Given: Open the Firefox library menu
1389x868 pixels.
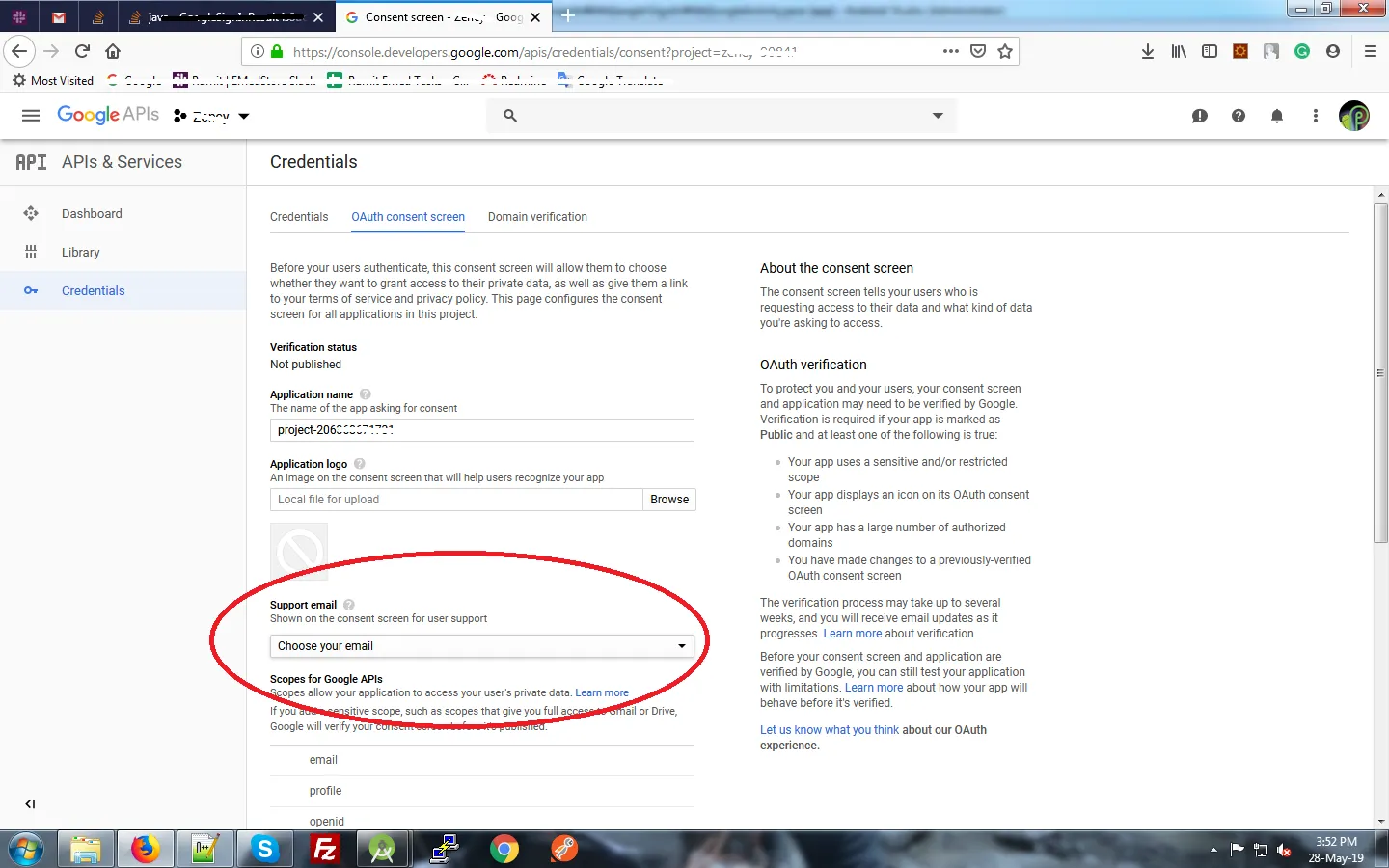Looking at the screenshot, I should (1179, 51).
